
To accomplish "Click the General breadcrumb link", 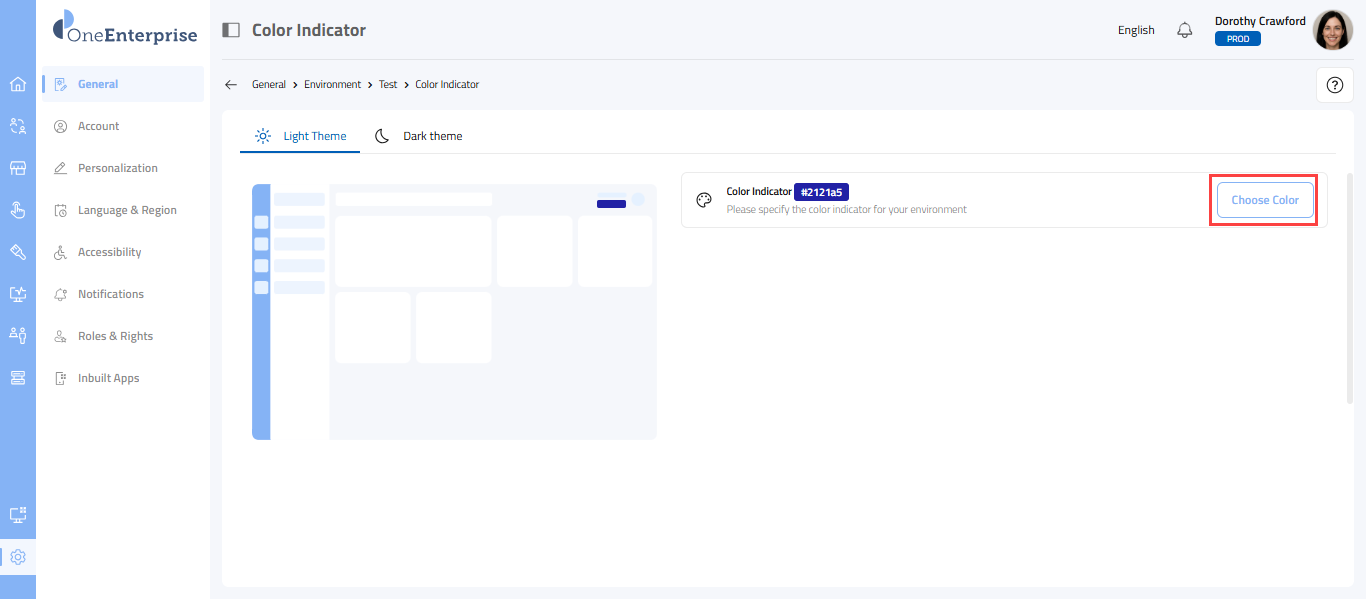I will click(x=268, y=85).
